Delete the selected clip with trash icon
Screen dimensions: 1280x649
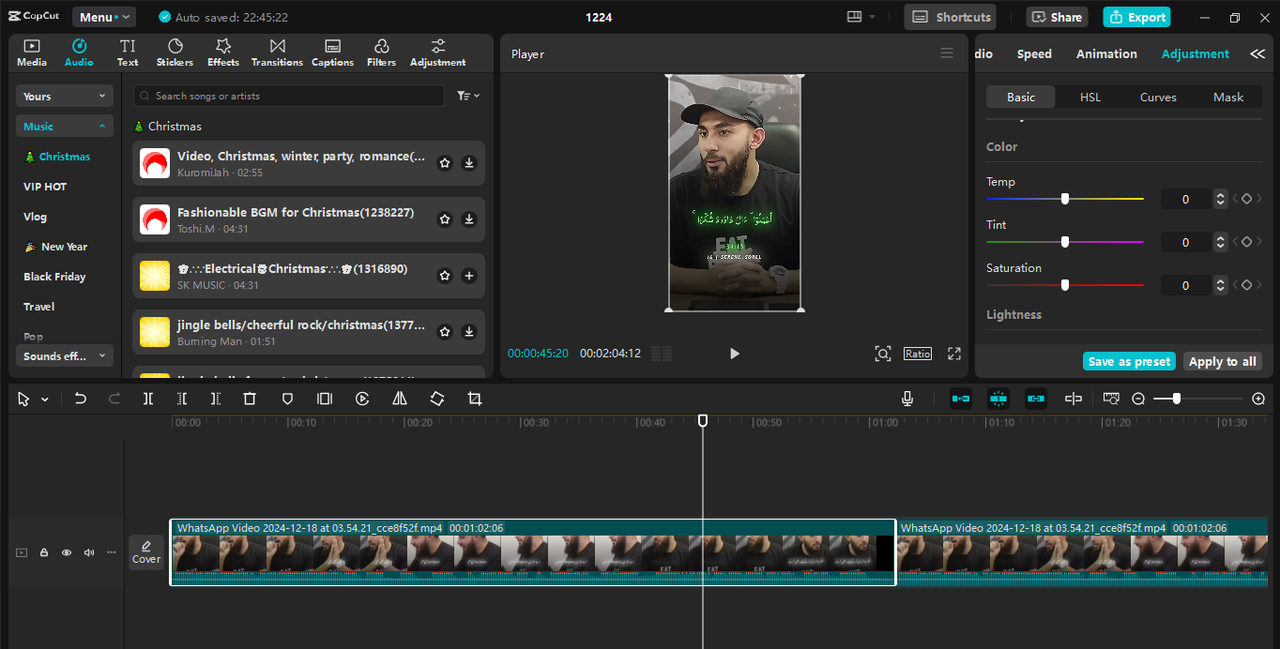pyautogui.click(x=250, y=398)
